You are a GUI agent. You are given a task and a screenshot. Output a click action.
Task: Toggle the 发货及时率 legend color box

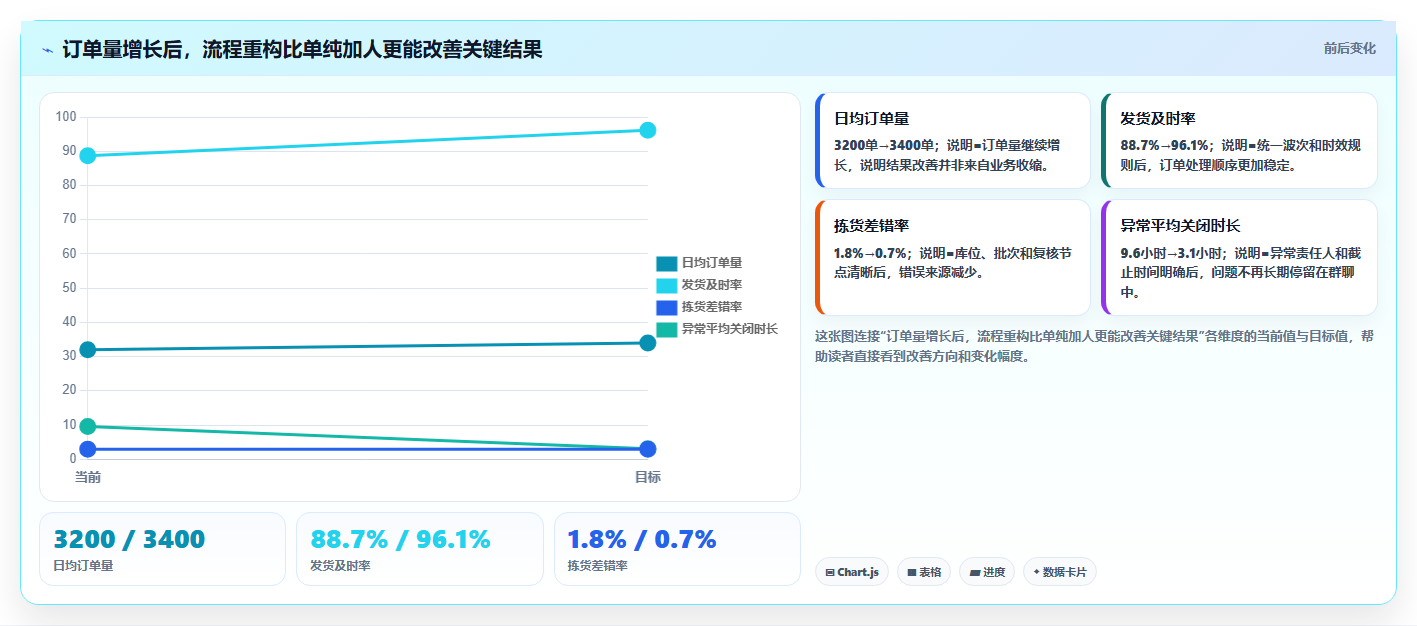(666, 285)
